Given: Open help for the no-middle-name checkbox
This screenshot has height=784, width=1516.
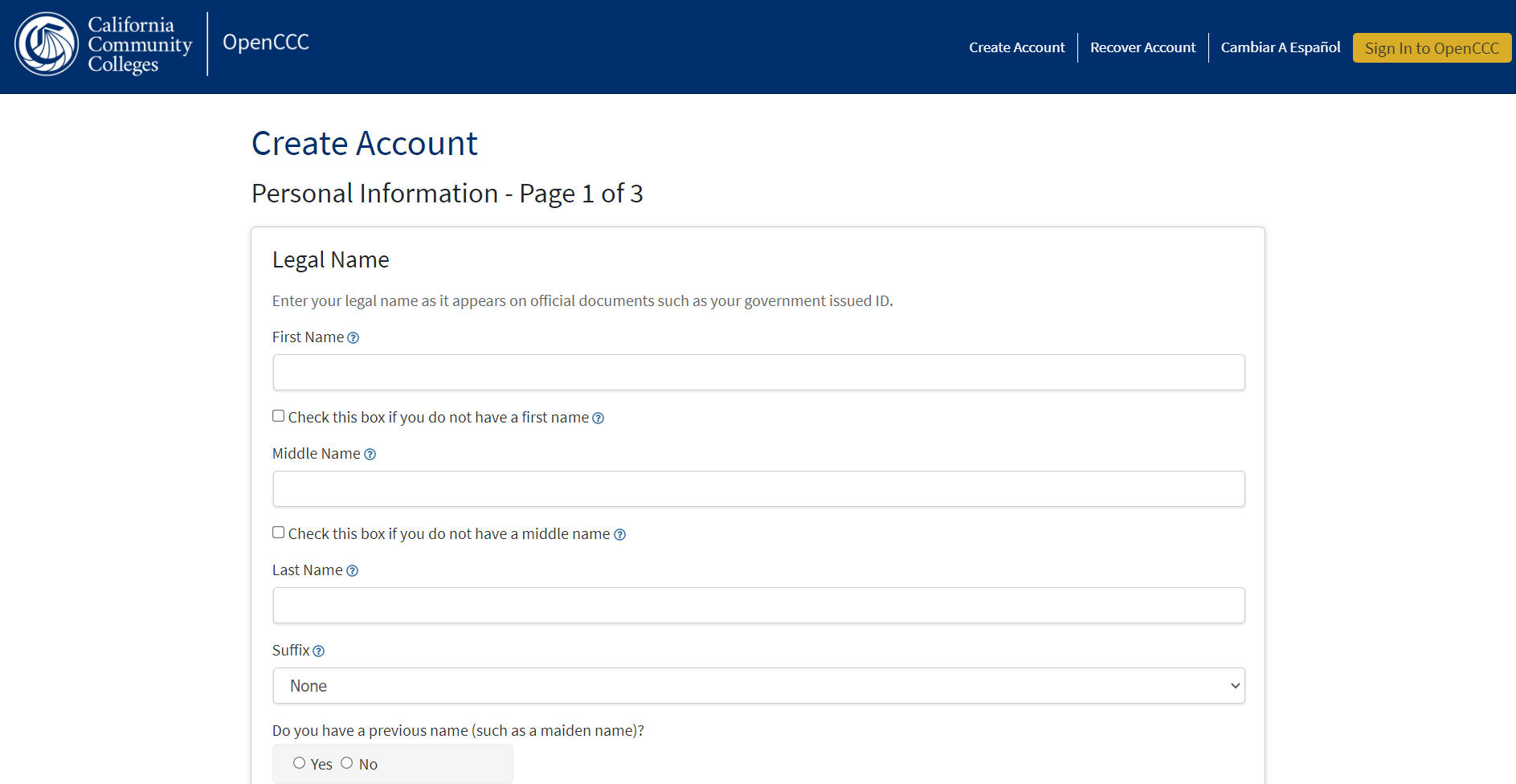Looking at the screenshot, I should click(x=619, y=533).
